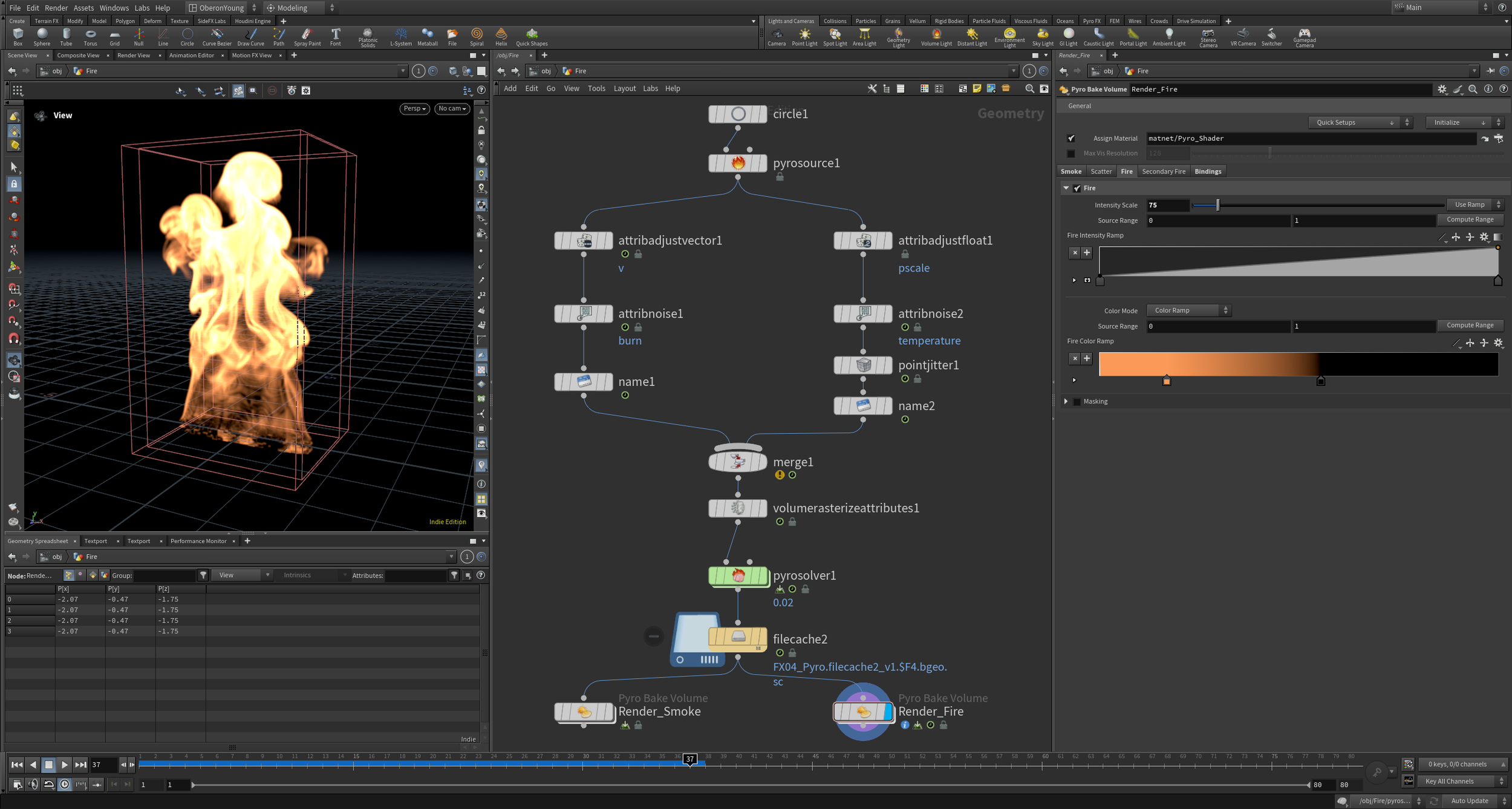Toggle the Assign Material checkbox
The height and width of the screenshot is (809, 1512).
[x=1071, y=139]
